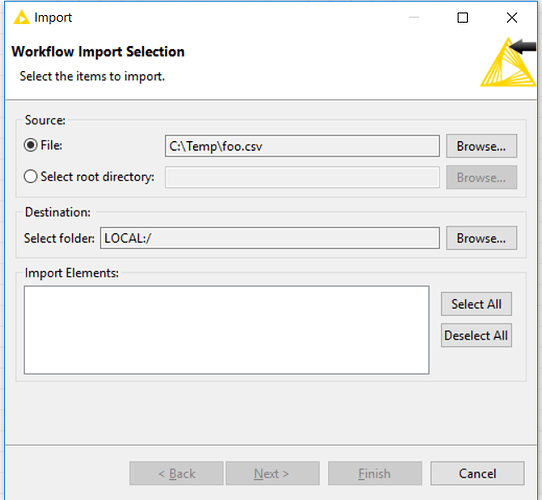
Task: Browse for the destination folder
Action: (x=481, y=238)
